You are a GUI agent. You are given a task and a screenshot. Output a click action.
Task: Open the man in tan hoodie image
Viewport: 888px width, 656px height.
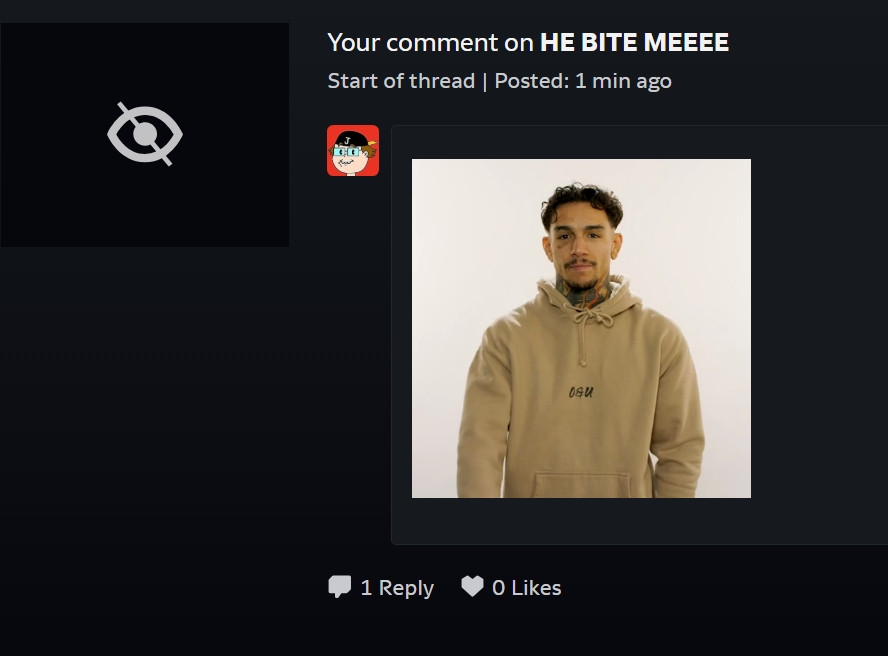pos(581,329)
